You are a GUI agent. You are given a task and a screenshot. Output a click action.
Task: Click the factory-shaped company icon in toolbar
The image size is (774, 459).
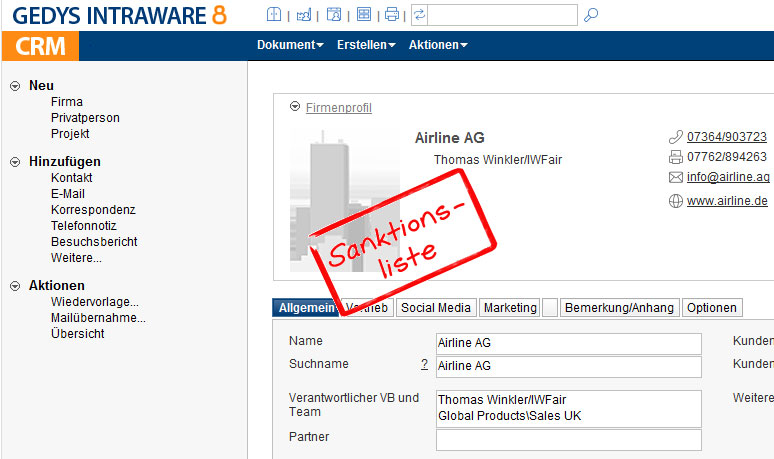pos(304,15)
